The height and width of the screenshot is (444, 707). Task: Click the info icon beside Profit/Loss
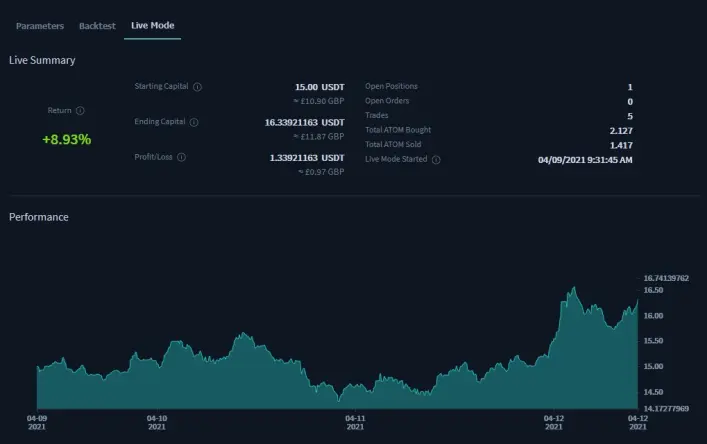point(181,157)
